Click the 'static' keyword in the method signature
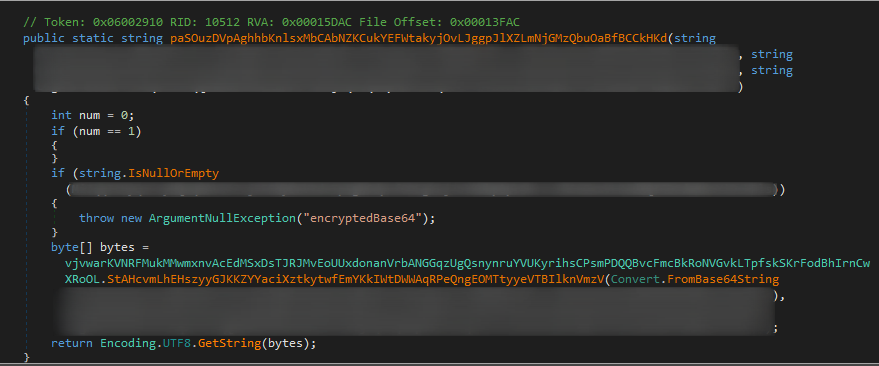The width and height of the screenshot is (879, 366). point(92,39)
